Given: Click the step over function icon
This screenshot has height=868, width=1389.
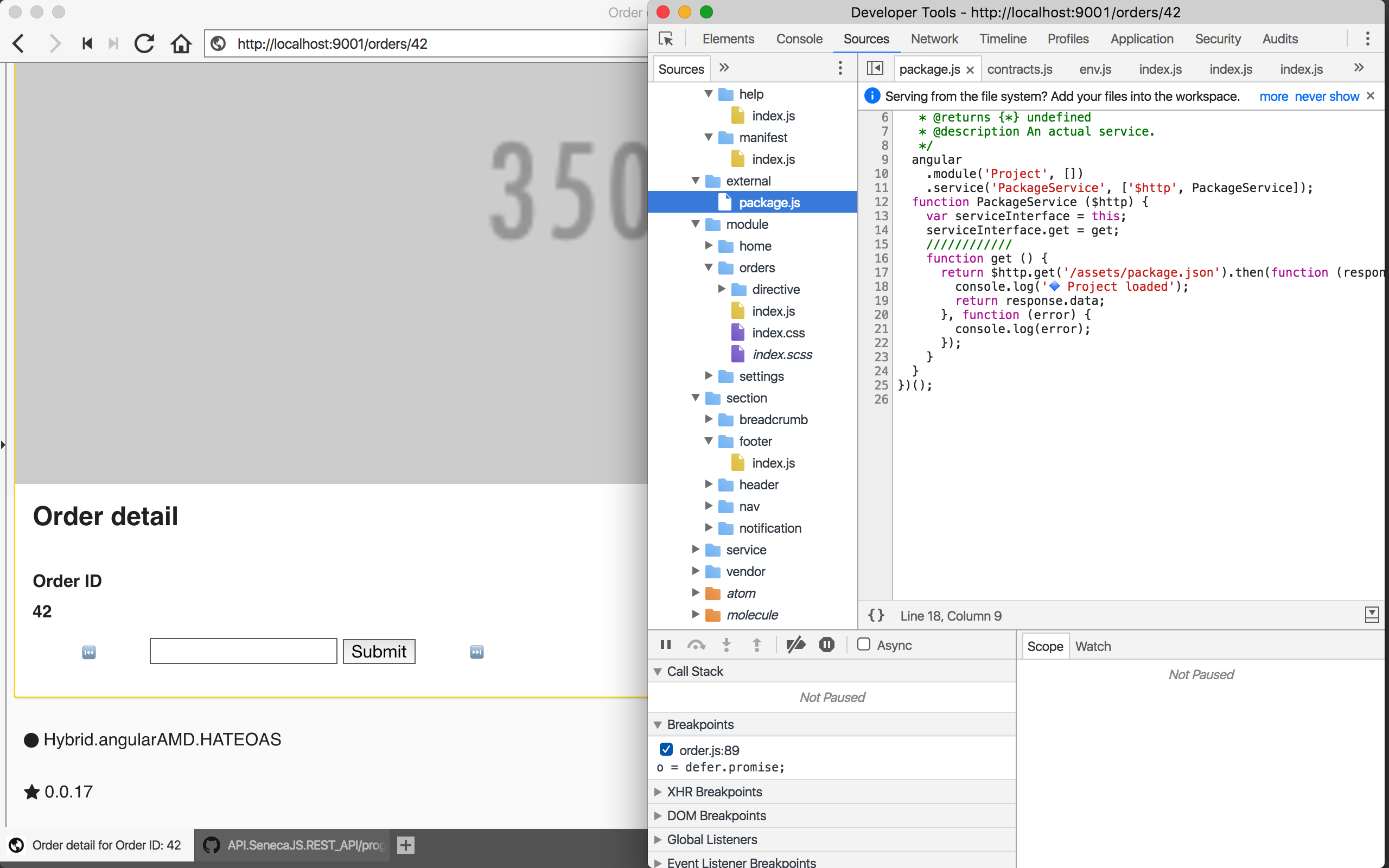Looking at the screenshot, I should (696, 644).
